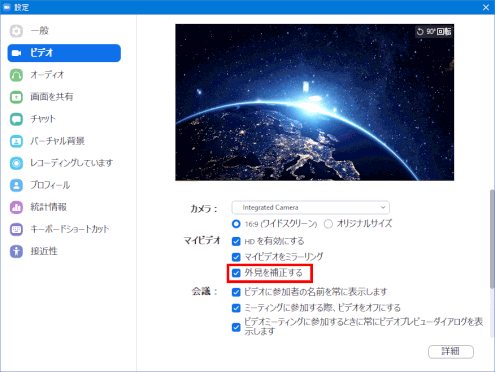Click the 画面を共有 green share icon
495x372 pixels.
click(x=16, y=97)
